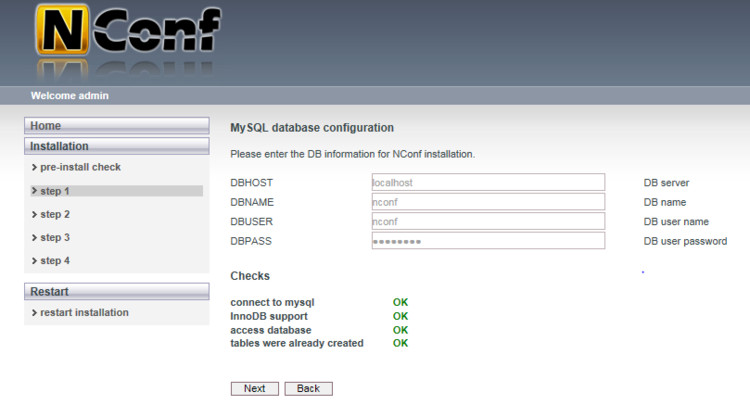Go to the pre-install check link

80,167
